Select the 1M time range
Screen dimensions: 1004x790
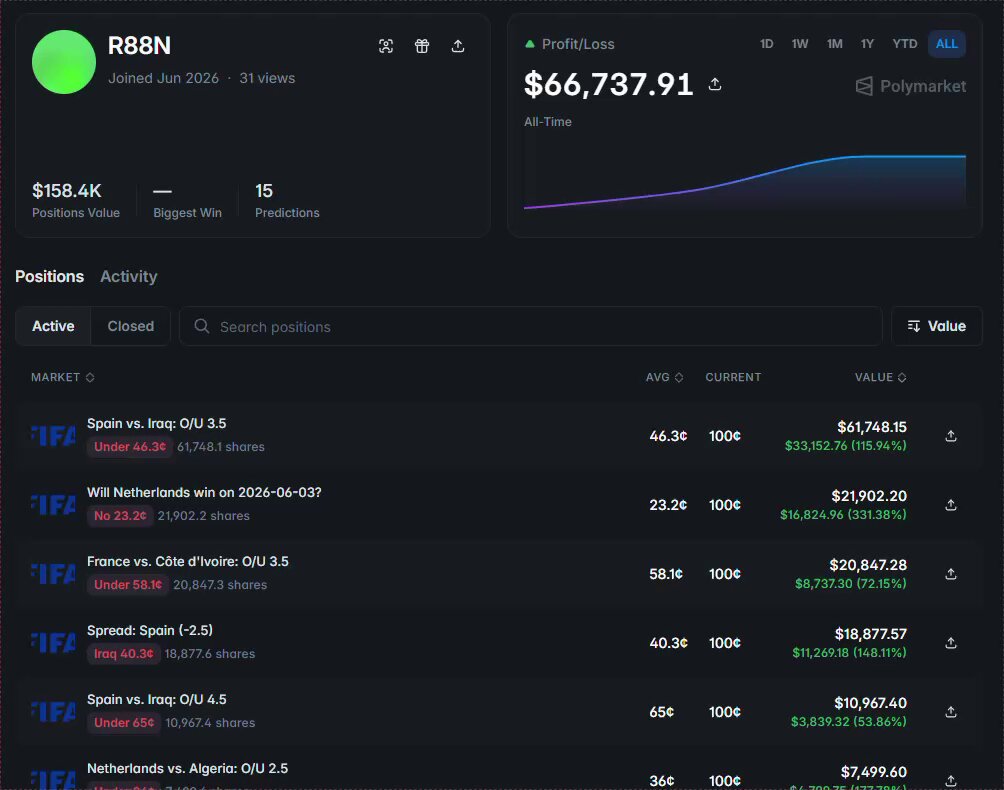coord(834,44)
